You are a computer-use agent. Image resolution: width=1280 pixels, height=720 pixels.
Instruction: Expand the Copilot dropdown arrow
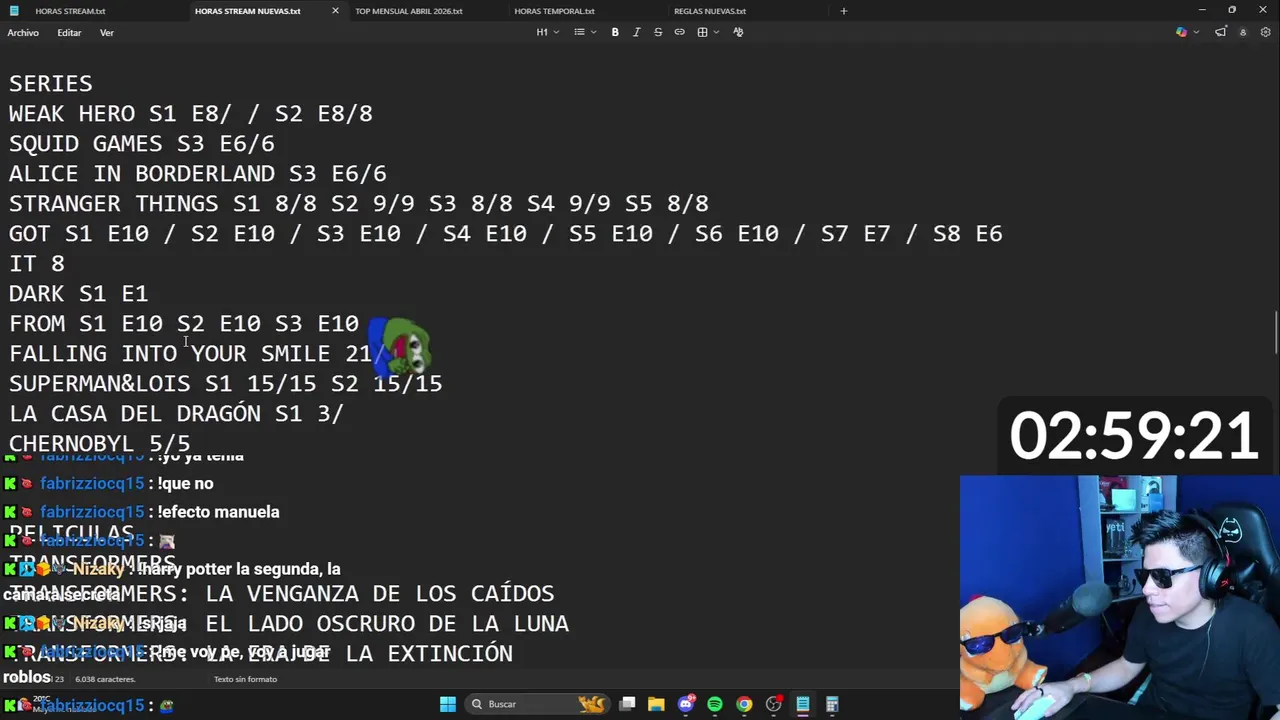click(x=1194, y=32)
